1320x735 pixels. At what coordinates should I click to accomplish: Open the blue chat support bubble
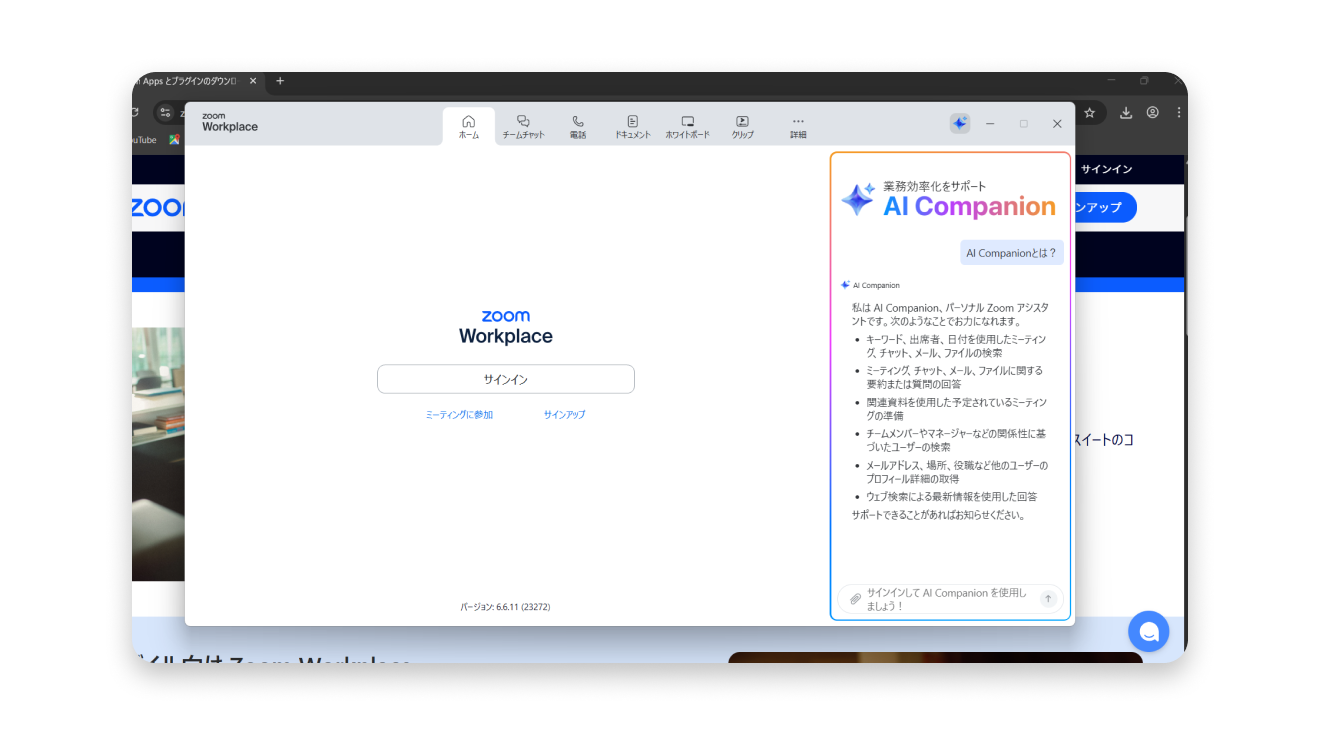pyautogui.click(x=1148, y=632)
